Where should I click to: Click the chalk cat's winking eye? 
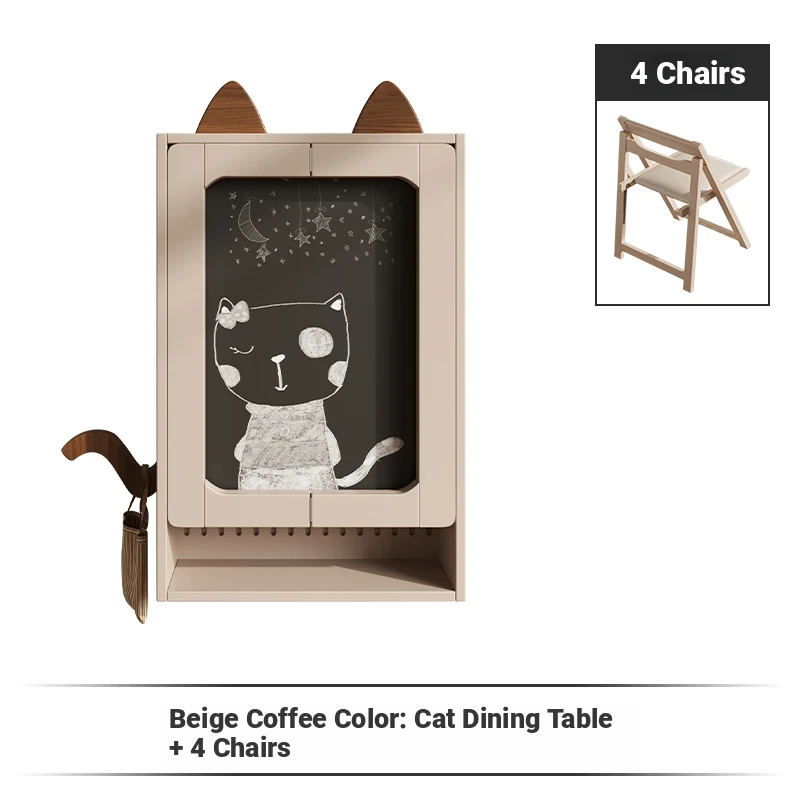tap(242, 350)
